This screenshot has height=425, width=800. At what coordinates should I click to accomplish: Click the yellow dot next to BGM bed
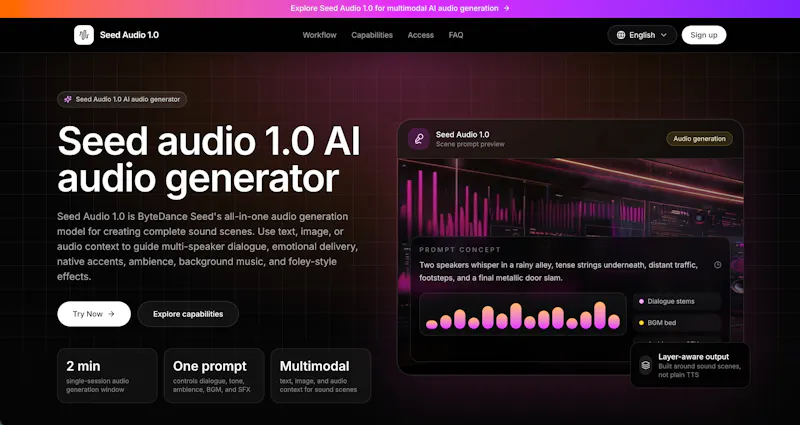[641, 323]
